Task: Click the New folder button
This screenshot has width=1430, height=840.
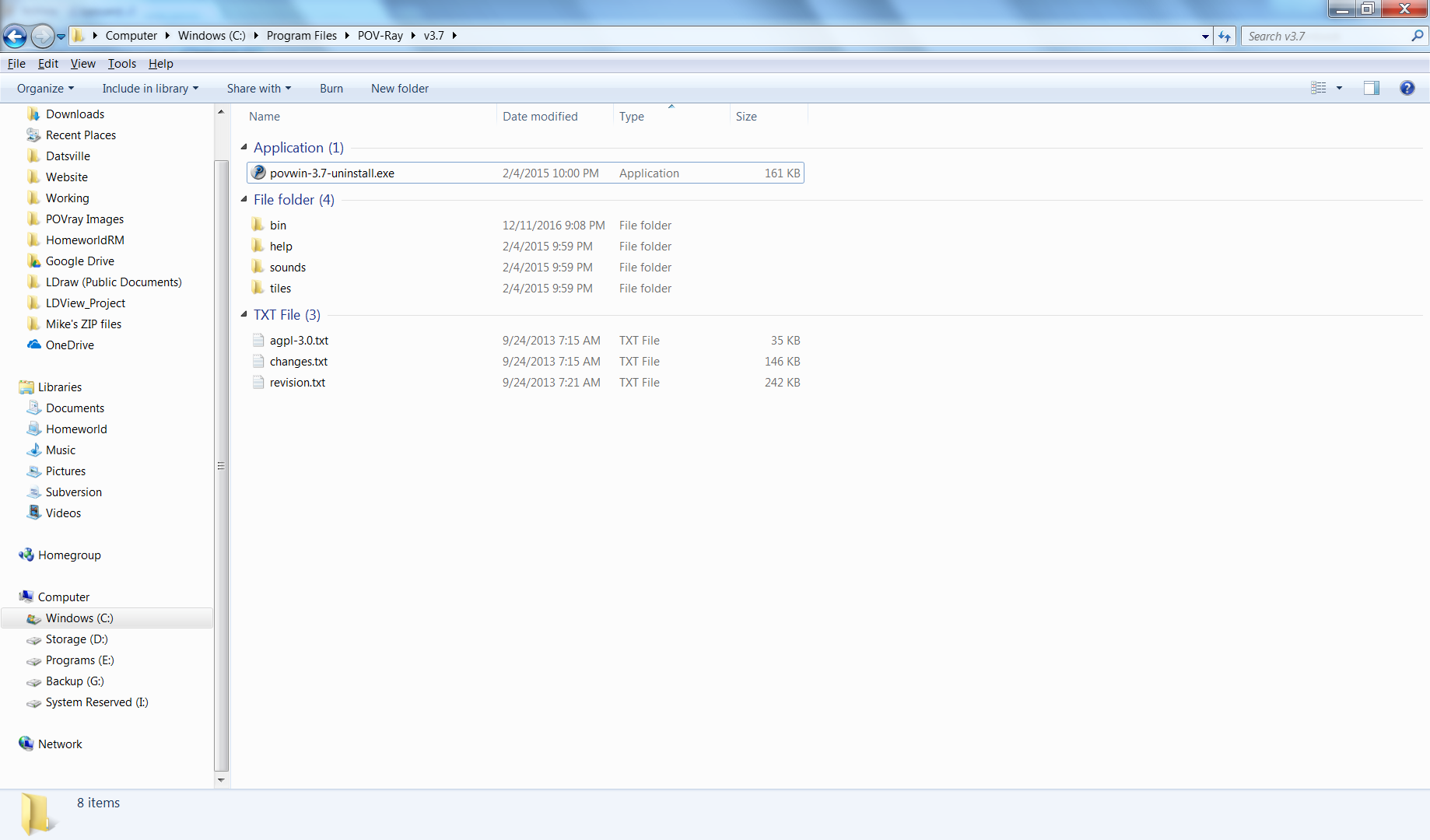Action: [399, 88]
